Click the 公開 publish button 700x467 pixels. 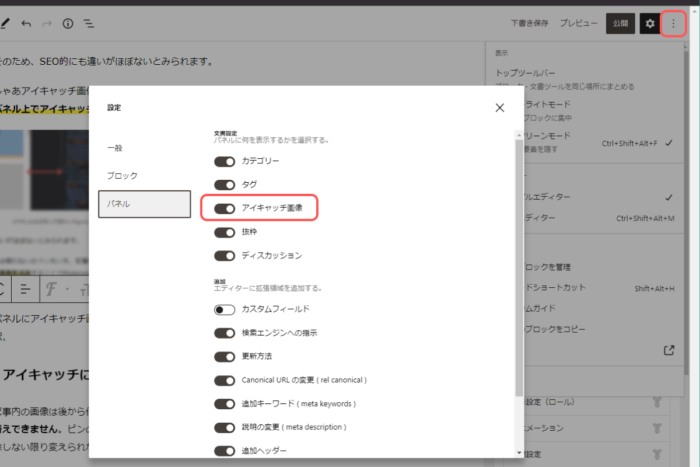click(620, 23)
